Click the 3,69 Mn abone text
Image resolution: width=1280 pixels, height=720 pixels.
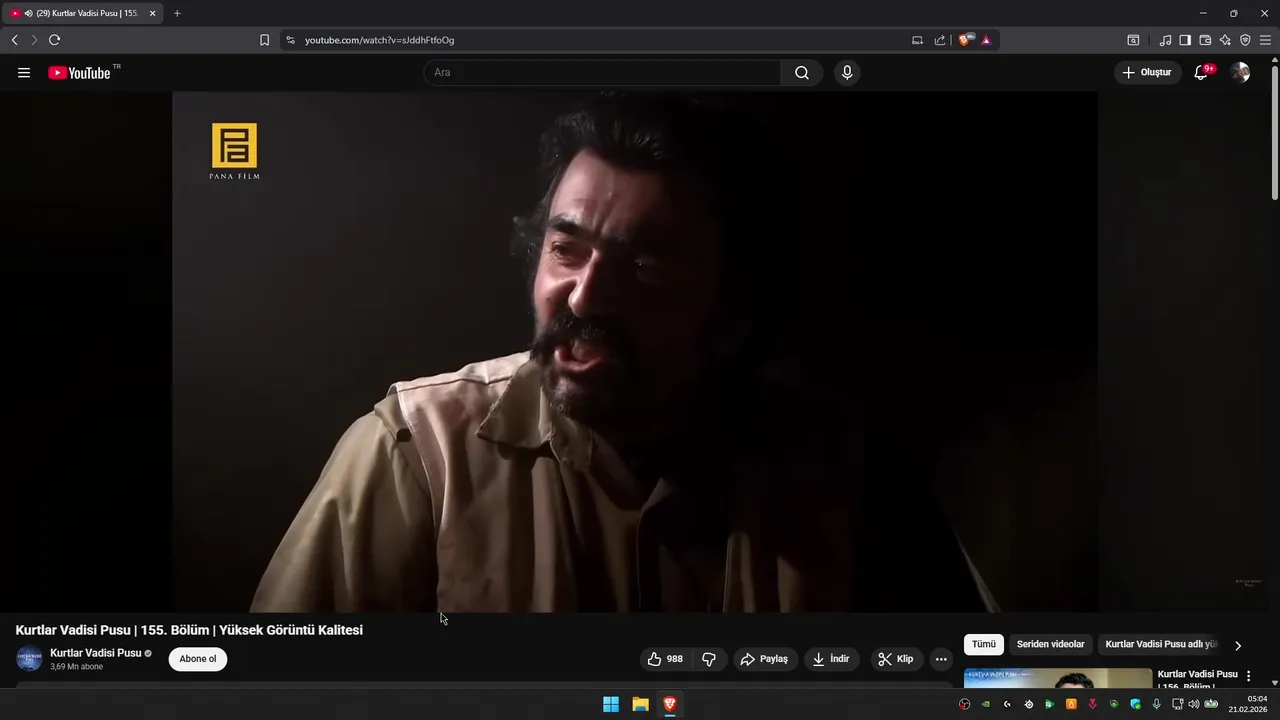pos(76,667)
